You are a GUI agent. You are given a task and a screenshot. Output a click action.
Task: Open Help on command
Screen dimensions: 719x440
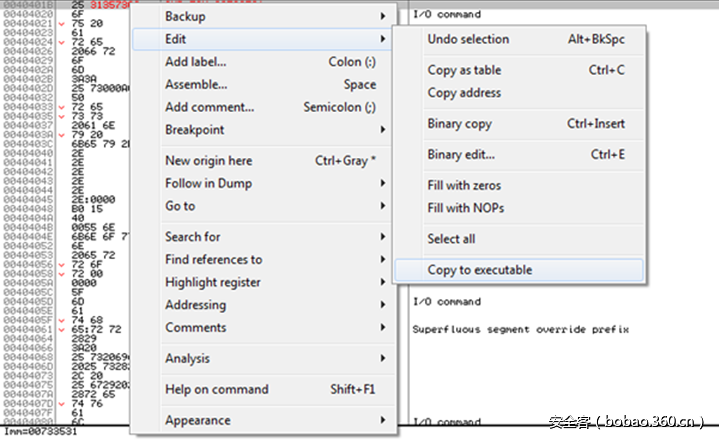pyautogui.click(x=216, y=389)
